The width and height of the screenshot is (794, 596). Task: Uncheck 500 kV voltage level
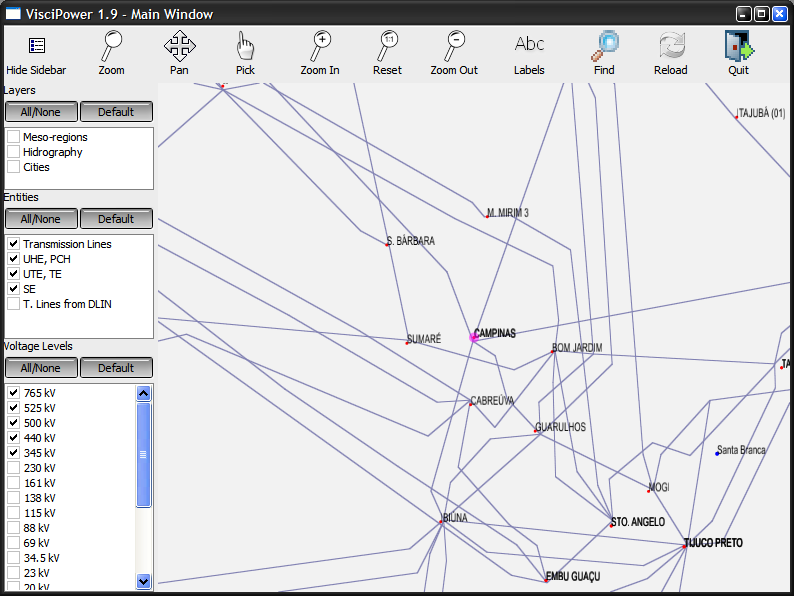(14, 422)
